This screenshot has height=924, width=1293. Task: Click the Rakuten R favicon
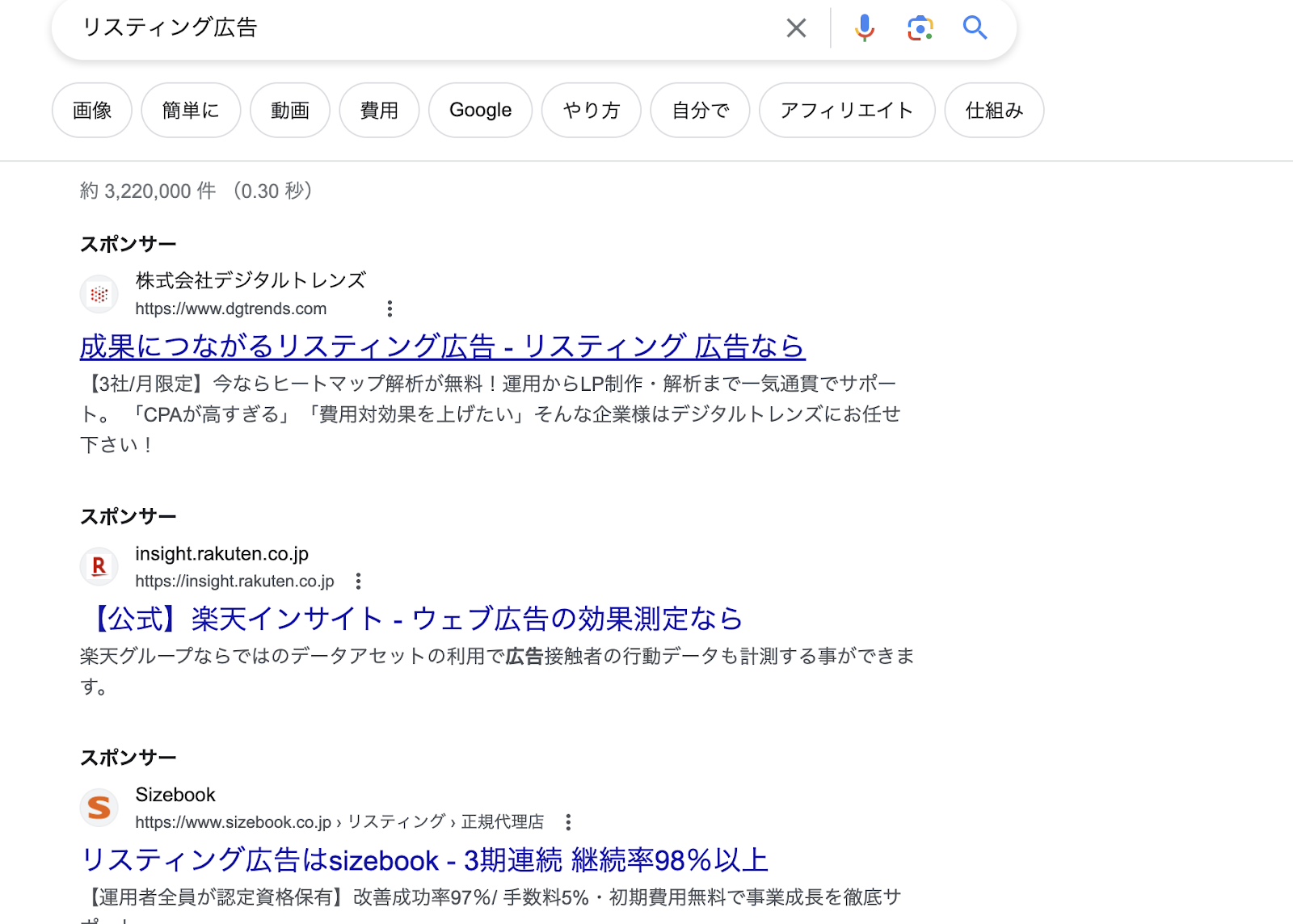99,566
